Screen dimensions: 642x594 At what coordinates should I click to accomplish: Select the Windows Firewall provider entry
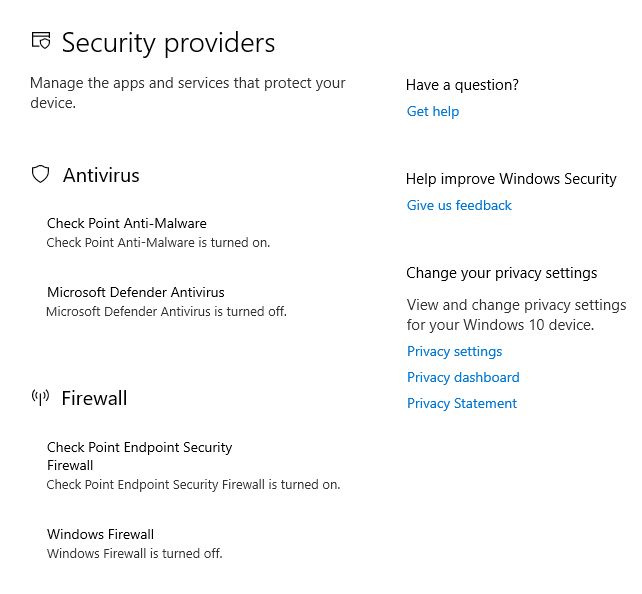tap(100, 534)
